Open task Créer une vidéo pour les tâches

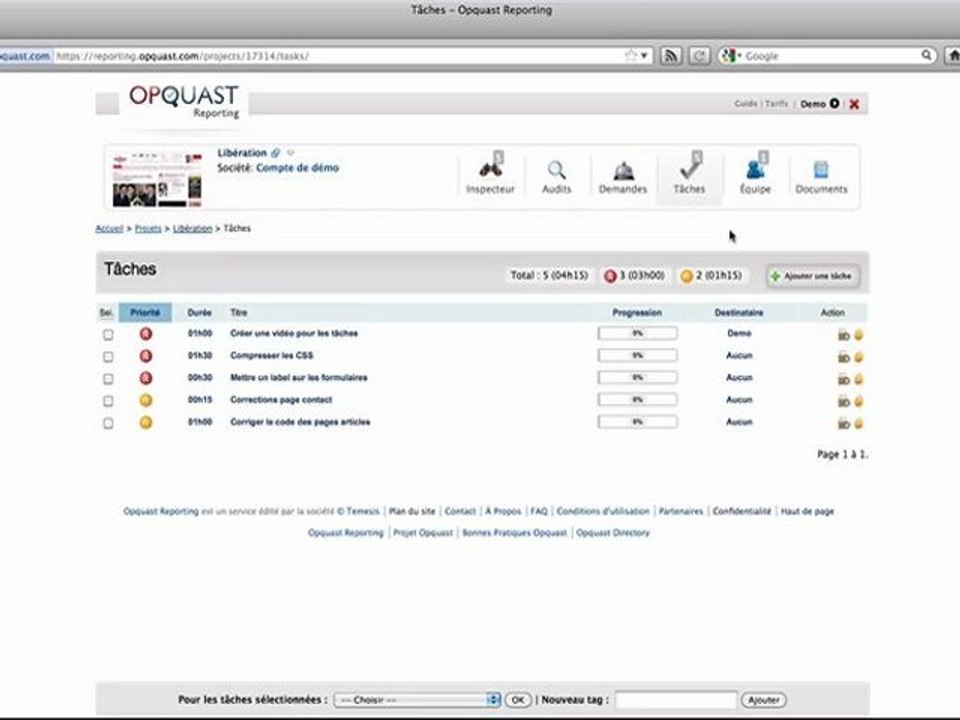pos(294,333)
